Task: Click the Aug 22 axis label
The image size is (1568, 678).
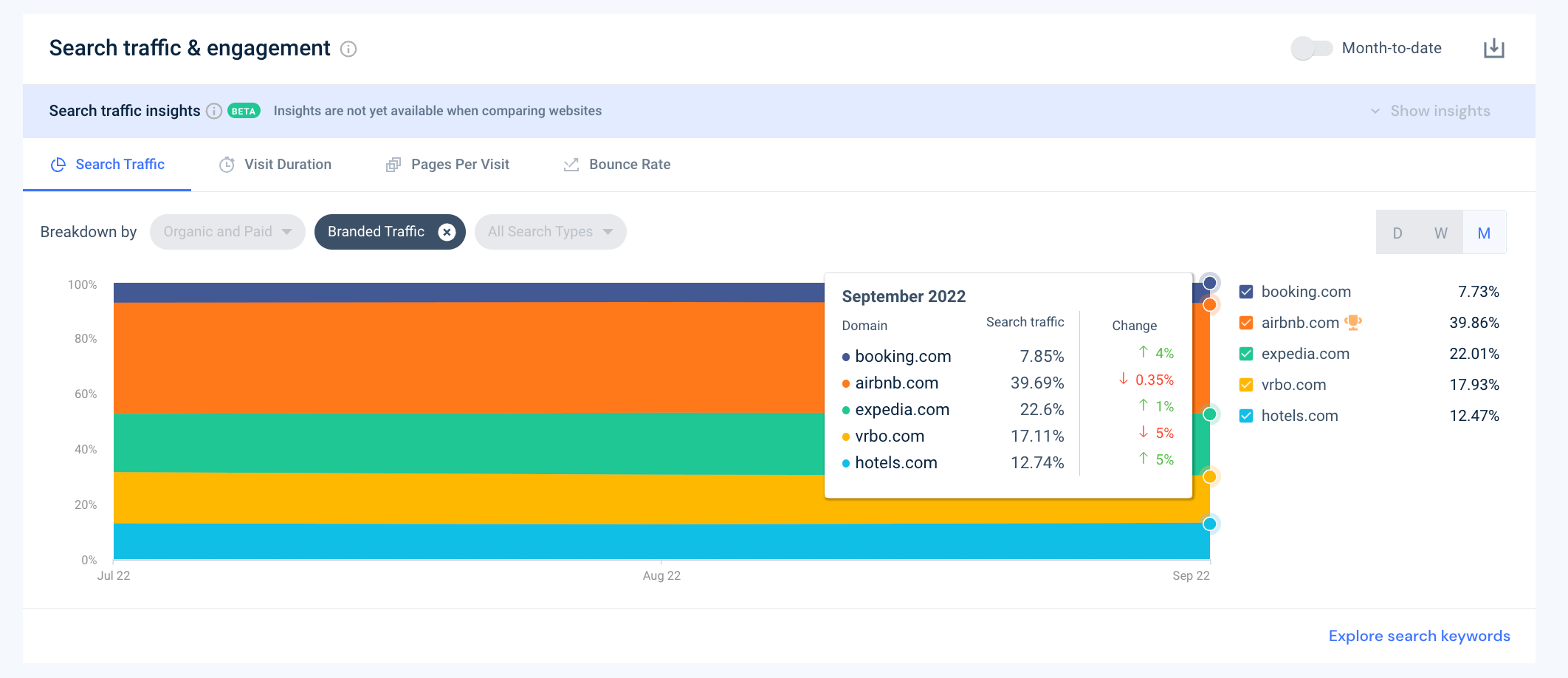Action: [x=661, y=575]
